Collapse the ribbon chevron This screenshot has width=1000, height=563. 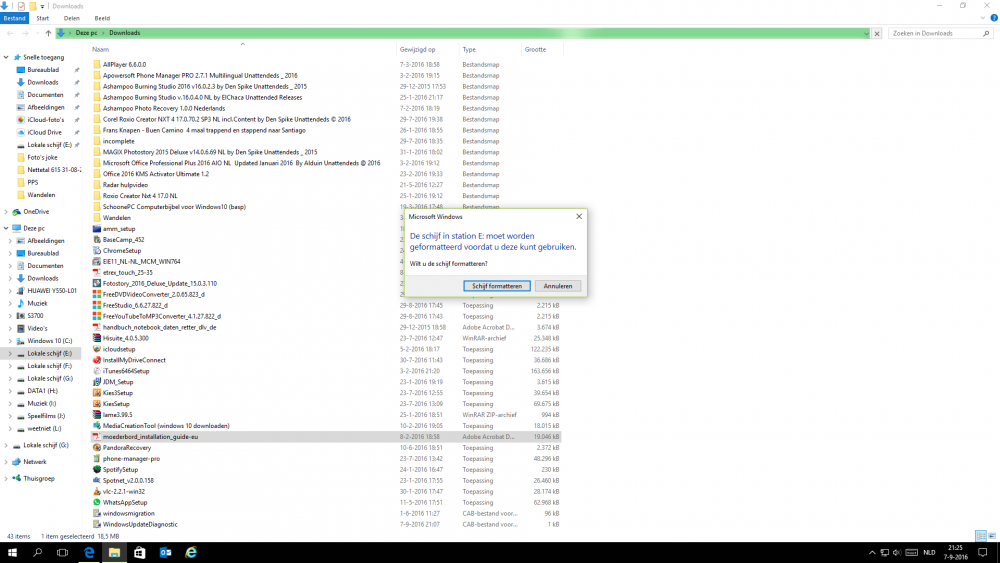pyautogui.click(x=983, y=18)
